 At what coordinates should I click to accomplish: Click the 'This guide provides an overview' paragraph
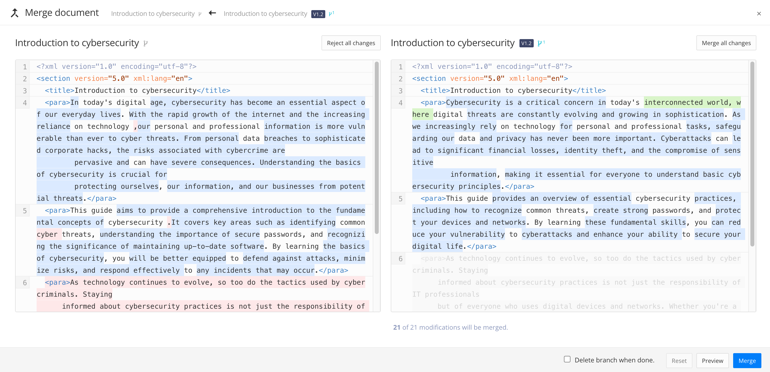[x=577, y=222]
